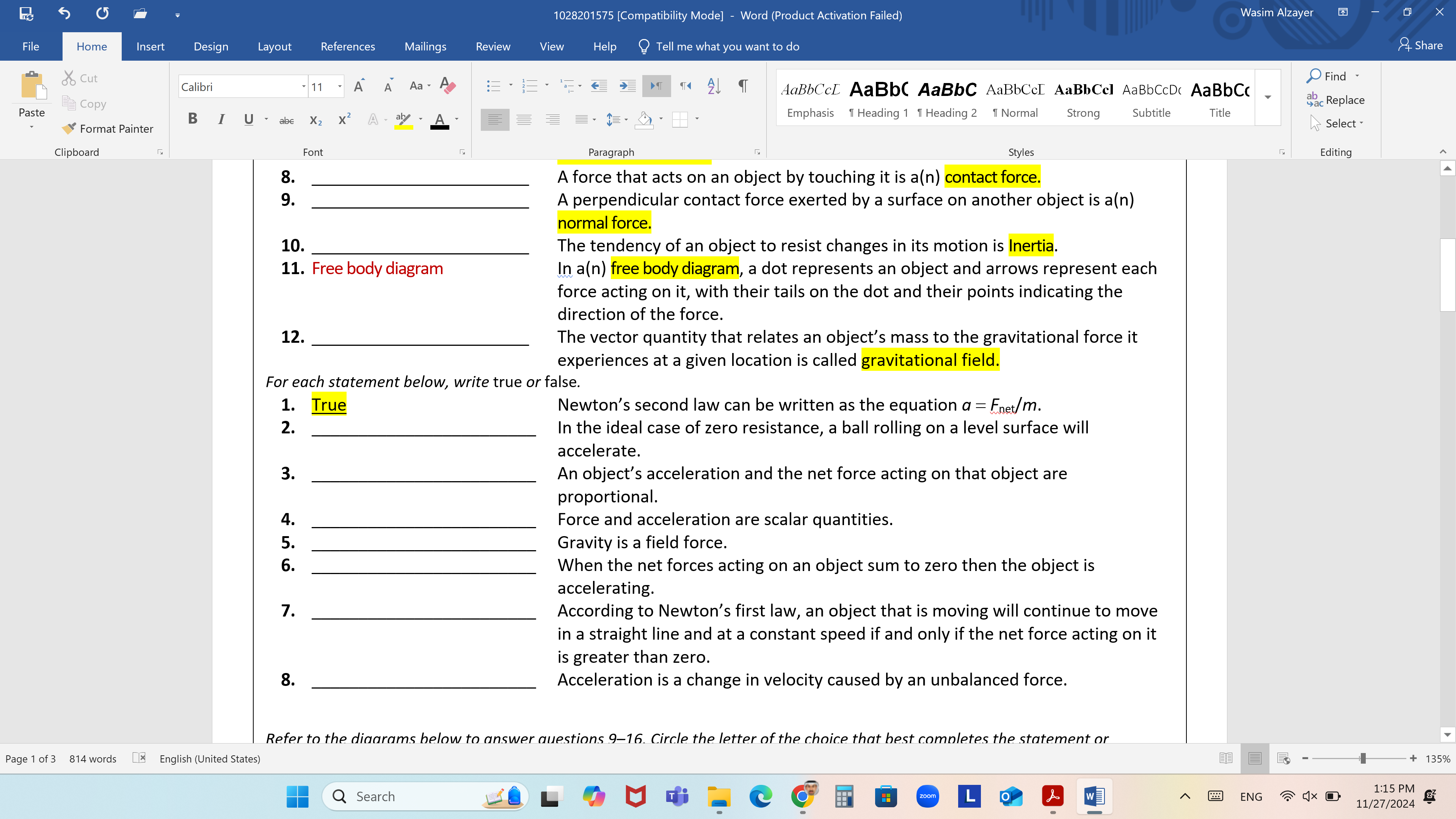This screenshot has height=819, width=1456.
Task: Switch to the Review tab
Action: click(x=493, y=46)
